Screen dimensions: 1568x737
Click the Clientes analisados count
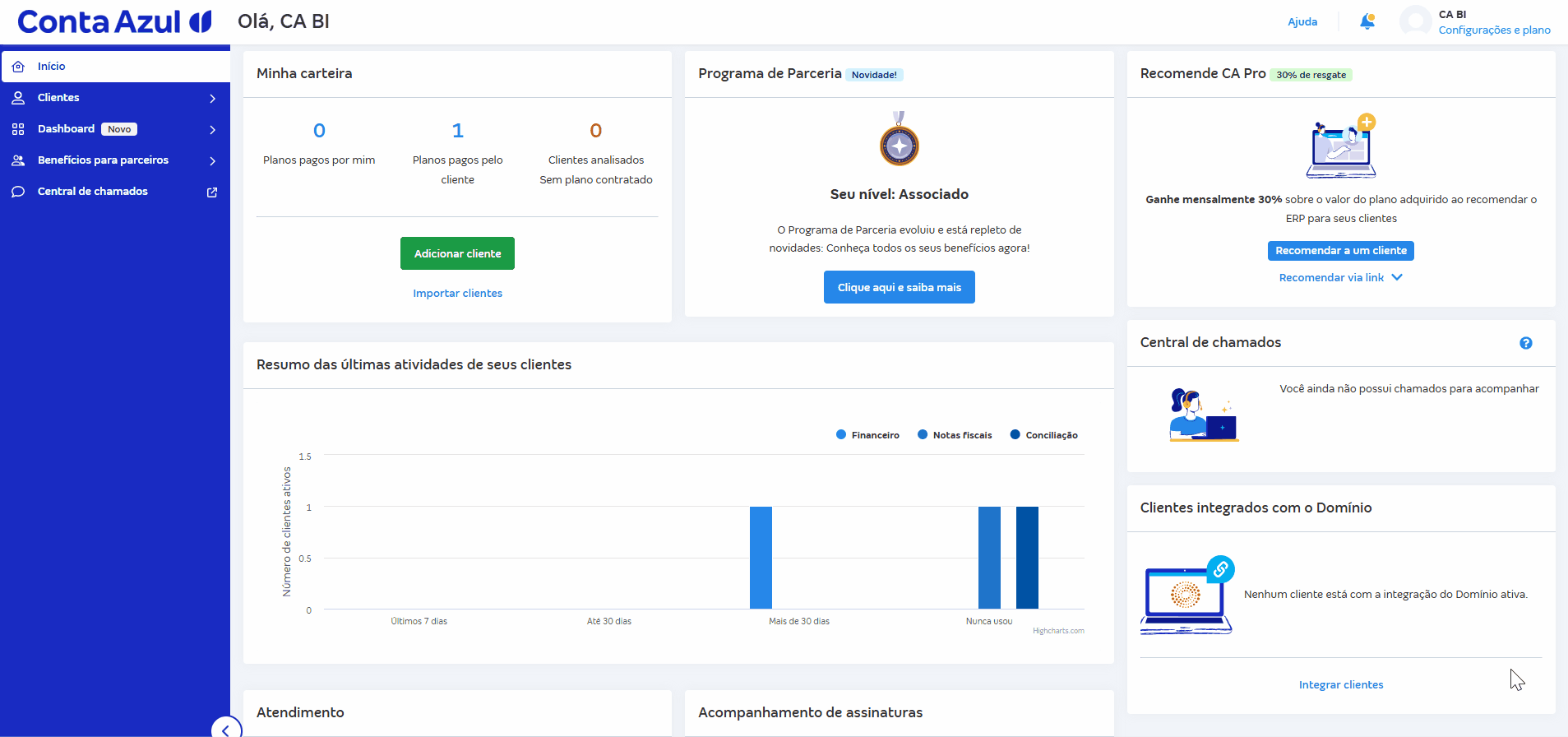point(596,130)
